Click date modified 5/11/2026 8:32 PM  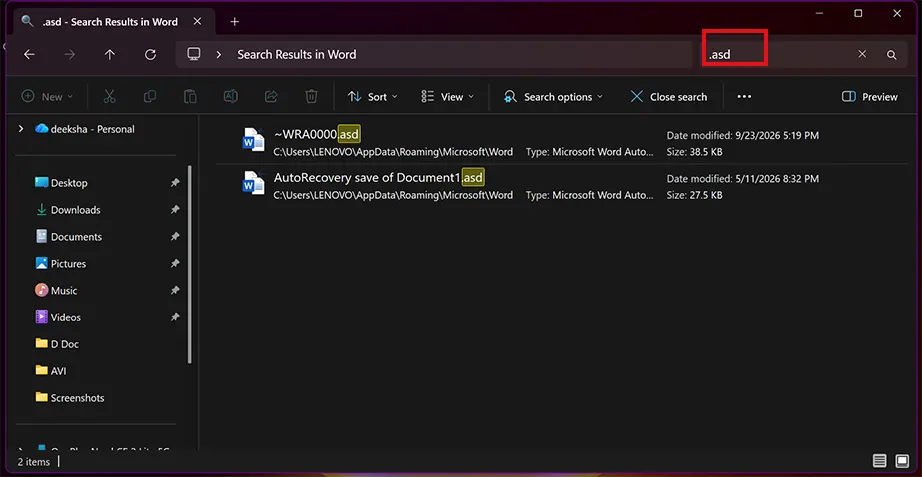point(743,178)
